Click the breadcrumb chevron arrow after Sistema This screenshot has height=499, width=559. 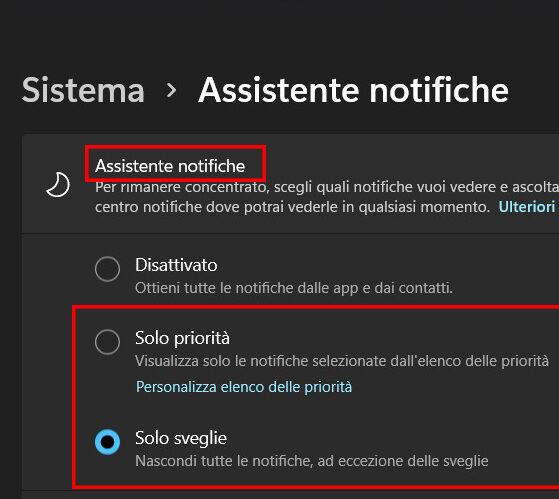[x=172, y=91]
